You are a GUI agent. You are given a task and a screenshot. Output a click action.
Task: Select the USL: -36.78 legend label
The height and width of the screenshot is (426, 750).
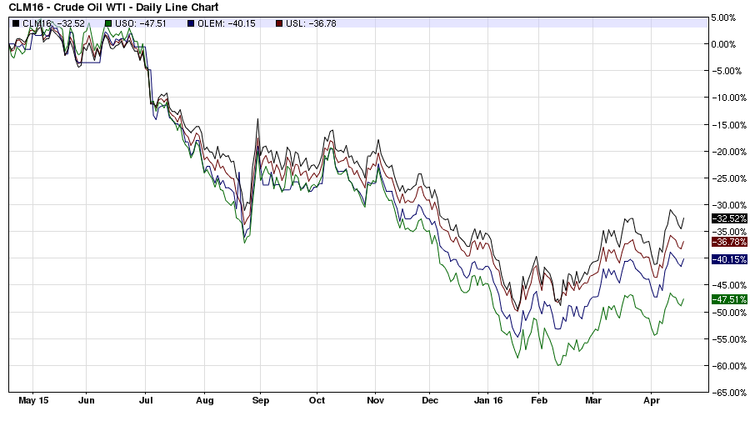[x=315, y=24]
